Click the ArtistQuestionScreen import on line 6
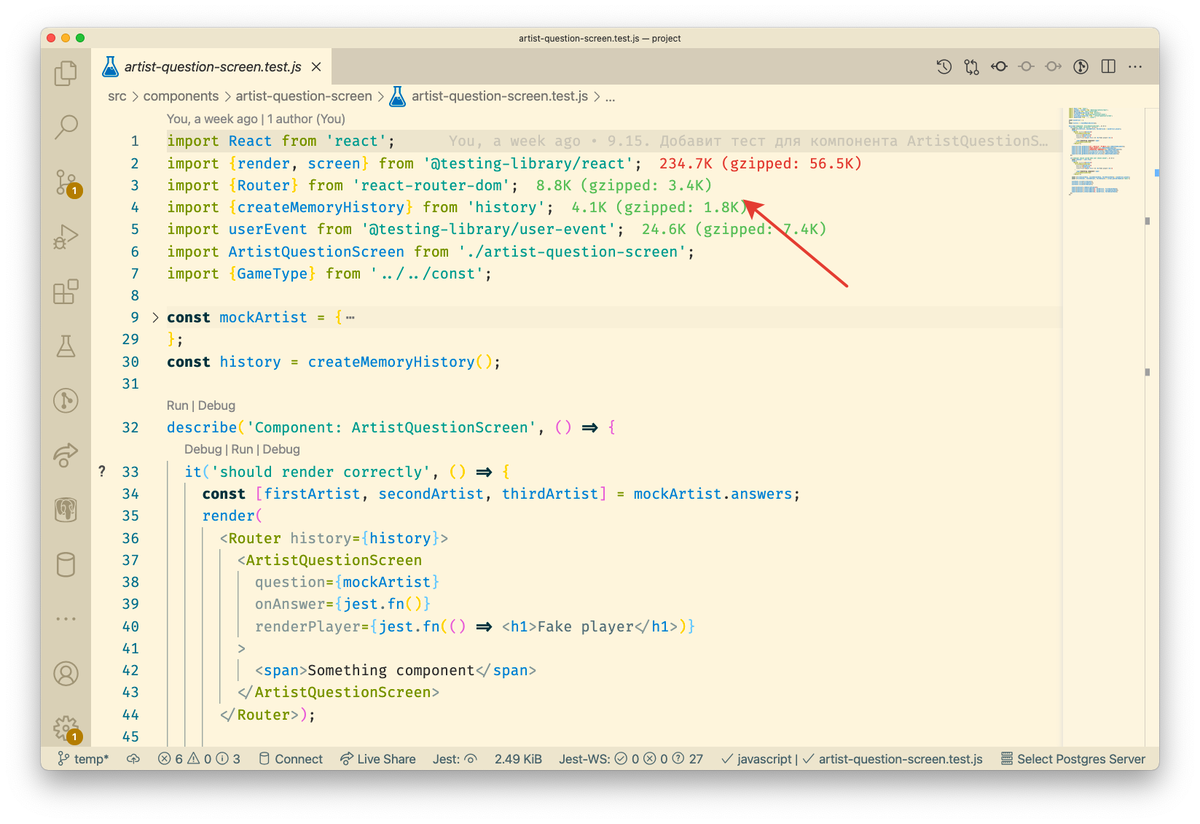Screen dimensions: 1200x824 [x=316, y=251]
